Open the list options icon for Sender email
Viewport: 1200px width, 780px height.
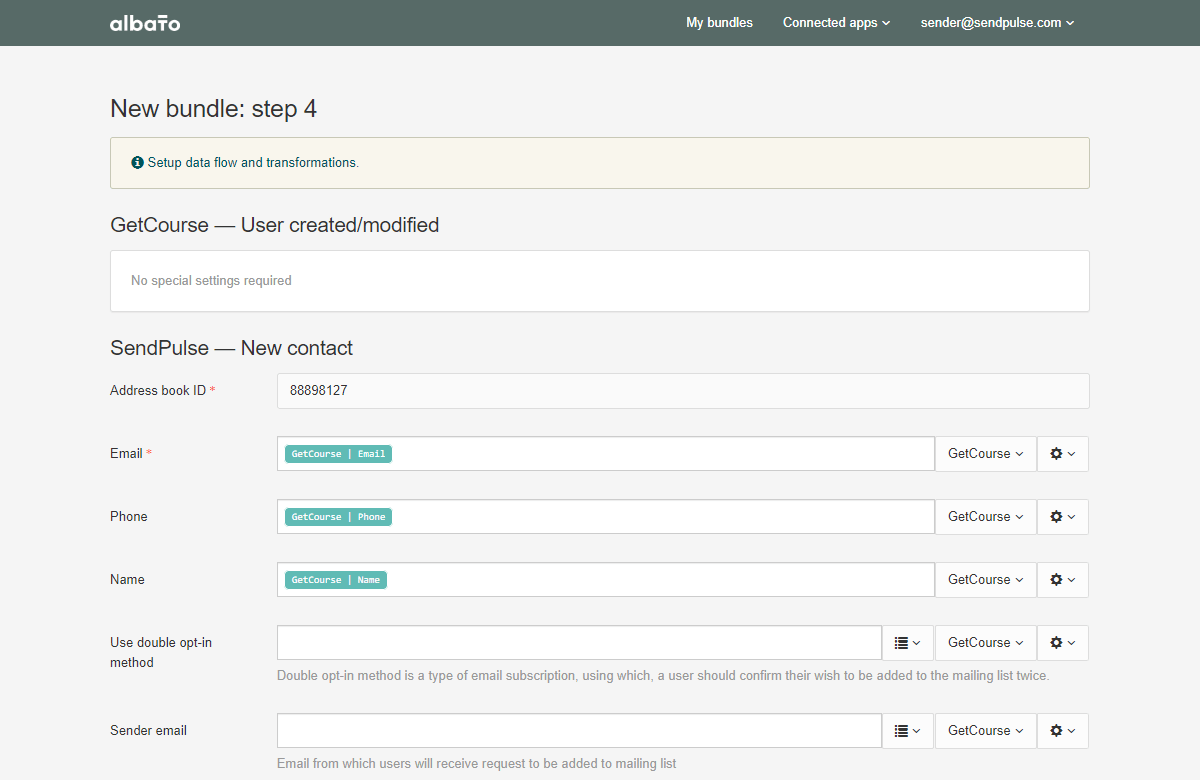[907, 731]
